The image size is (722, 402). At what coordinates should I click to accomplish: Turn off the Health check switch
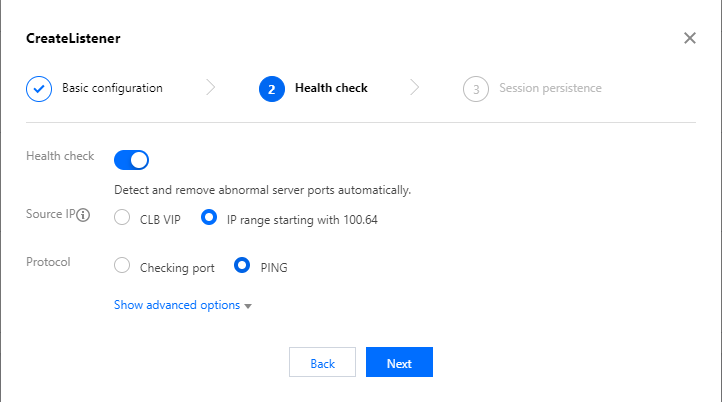[x=131, y=159]
